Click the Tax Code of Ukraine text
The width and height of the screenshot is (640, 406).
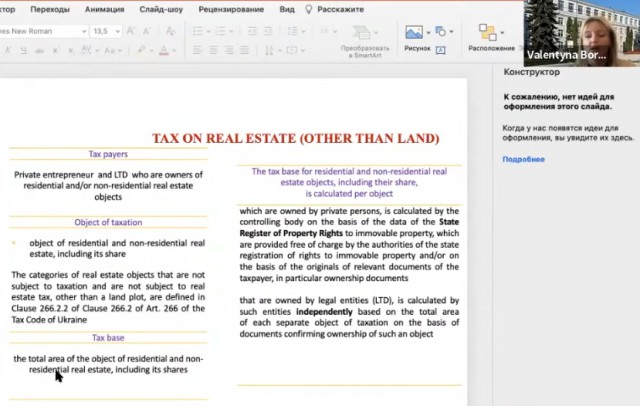[49, 319]
